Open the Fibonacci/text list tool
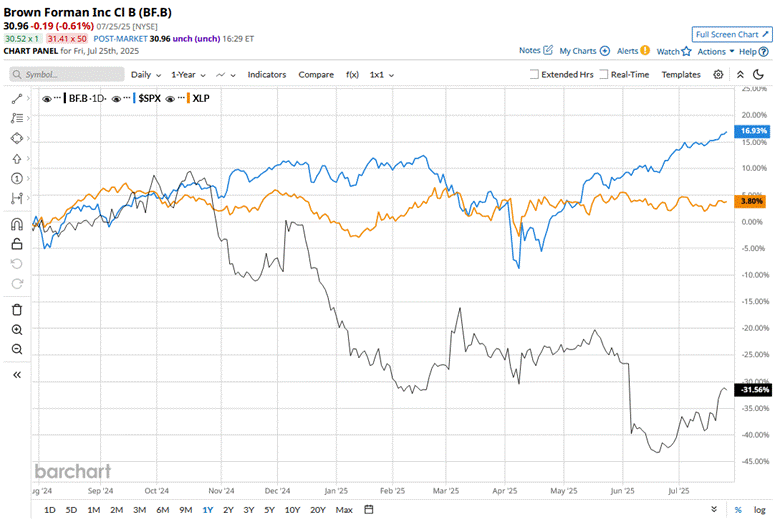This screenshot has width=780, height=520. (16, 118)
